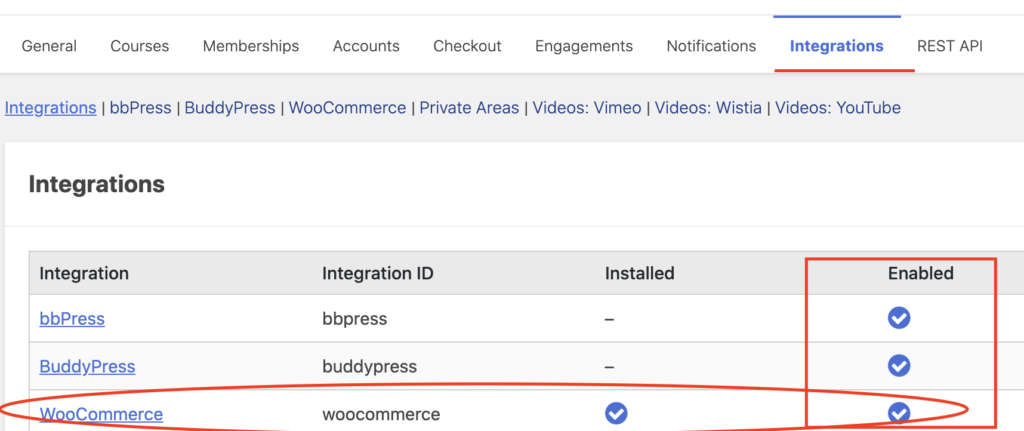Screen dimensions: 1024x431
Task: Click the BuddyPress enabled checkmark icon
Action: point(899,365)
